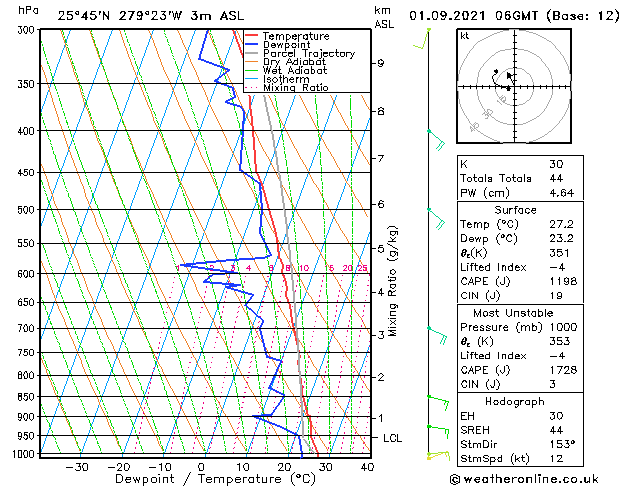Click the blue Dewpoint legend line
The image size is (629, 486).
pos(251,44)
